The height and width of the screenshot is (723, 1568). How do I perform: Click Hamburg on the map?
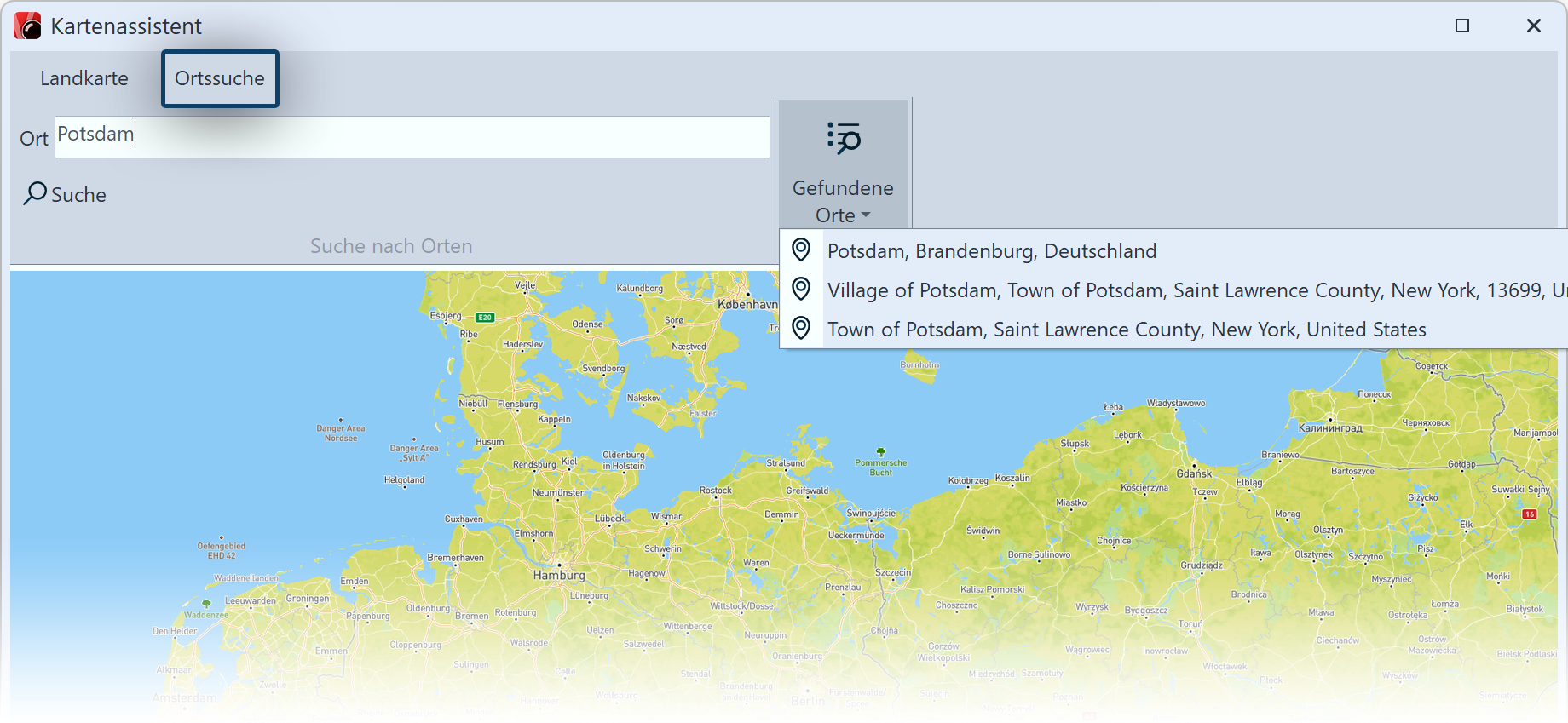(559, 575)
